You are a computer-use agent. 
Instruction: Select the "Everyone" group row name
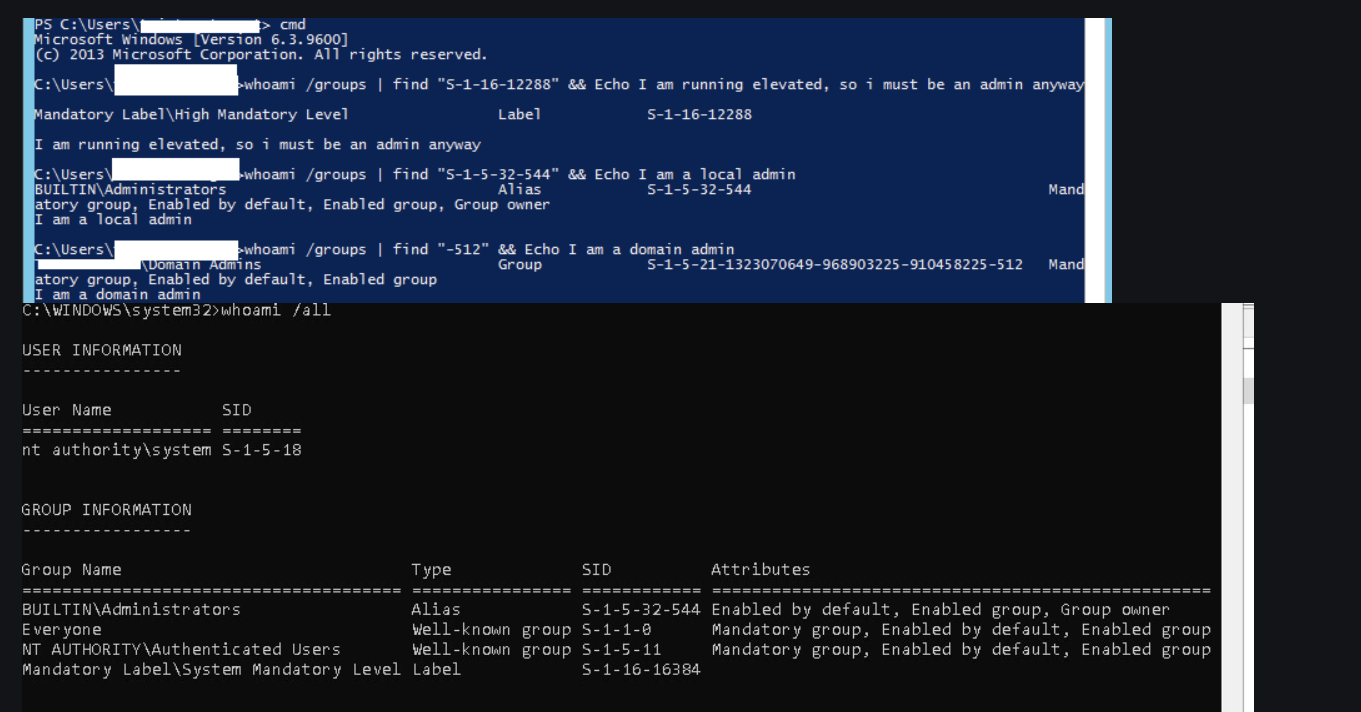[62, 630]
